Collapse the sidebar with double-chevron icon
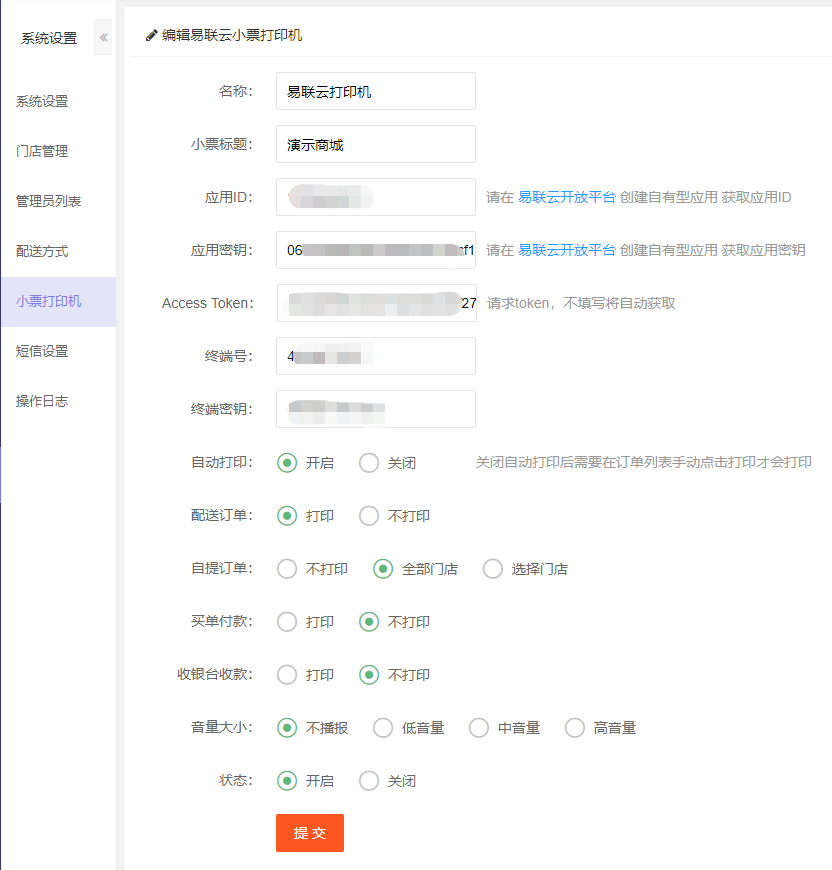 104,37
